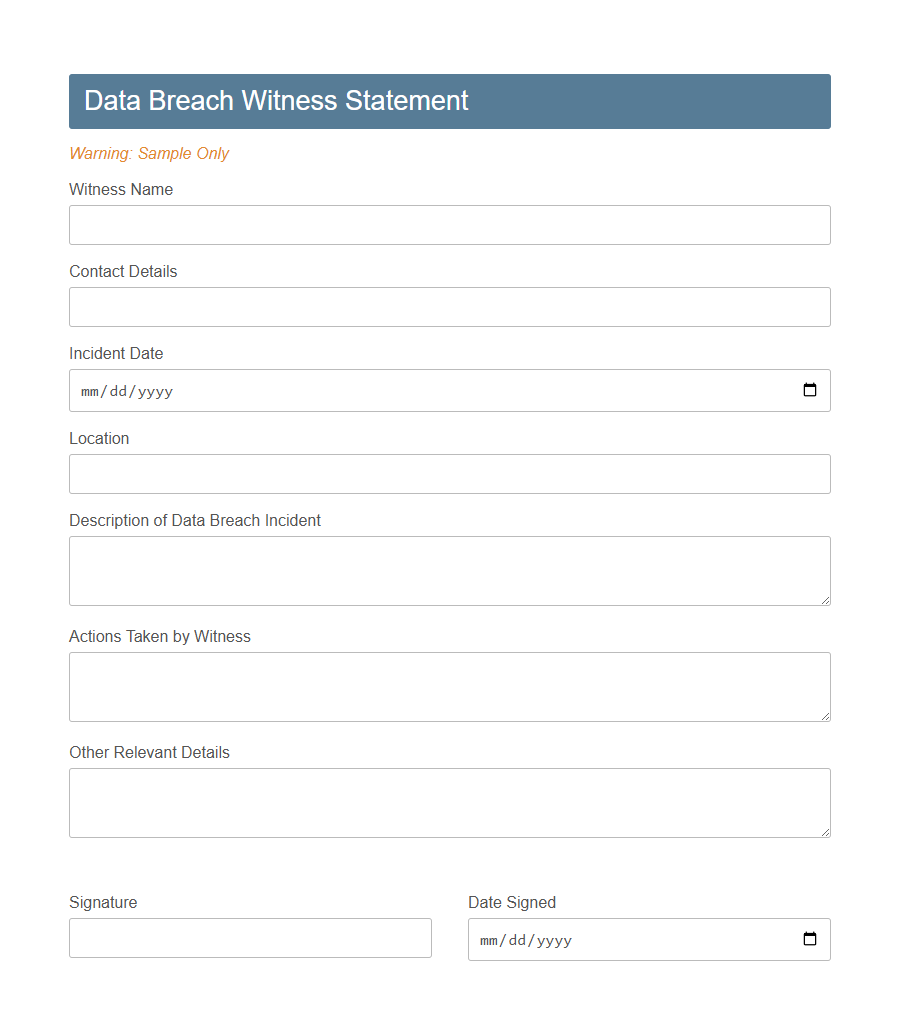Select the yyyy segment in Incident Date
The width and height of the screenshot is (900, 1017).
click(x=156, y=391)
